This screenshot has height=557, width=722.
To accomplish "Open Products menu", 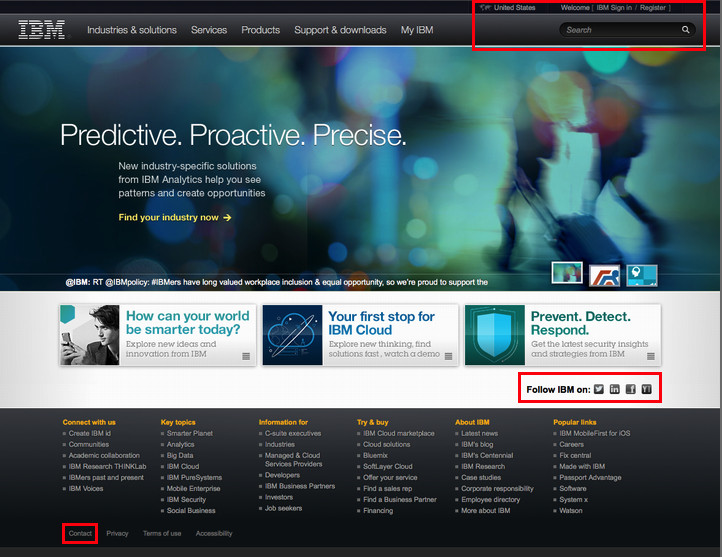I will (x=261, y=30).
